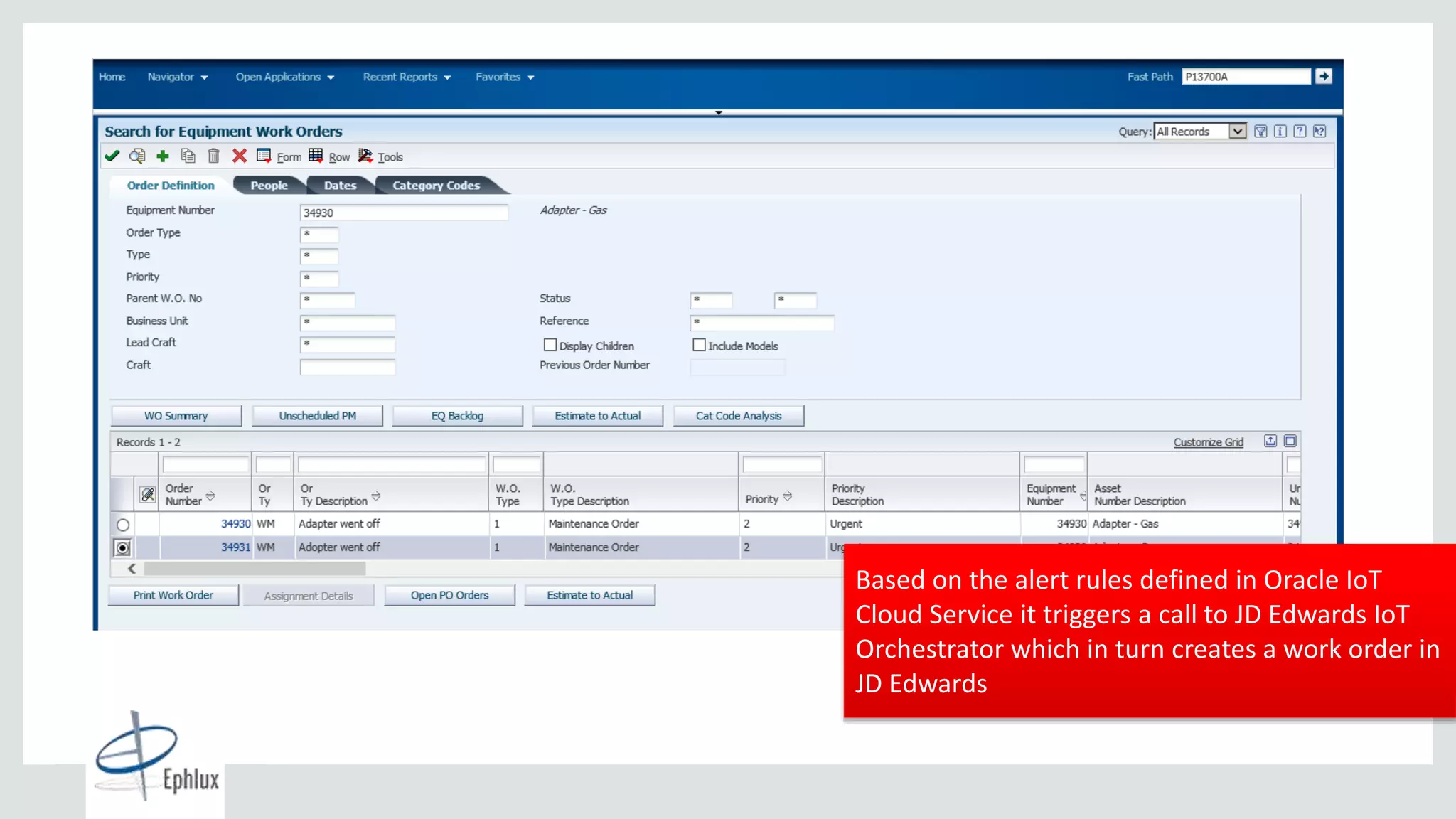
Task: Click the red X Close icon
Action: (x=240, y=156)
